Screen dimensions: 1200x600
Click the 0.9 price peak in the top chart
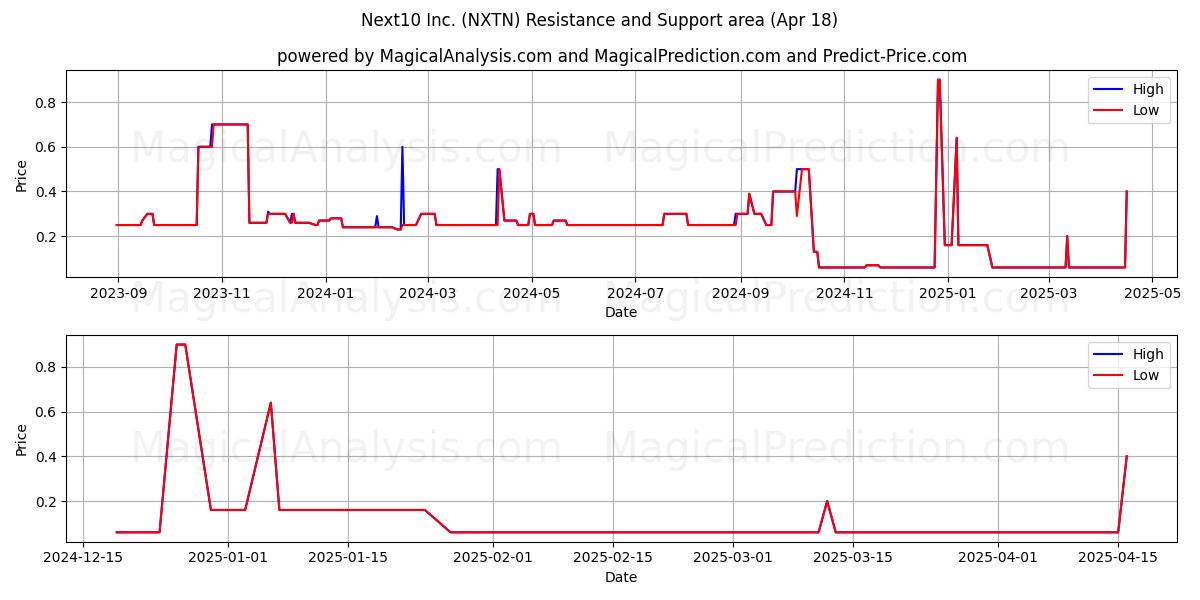pos(938,80)
